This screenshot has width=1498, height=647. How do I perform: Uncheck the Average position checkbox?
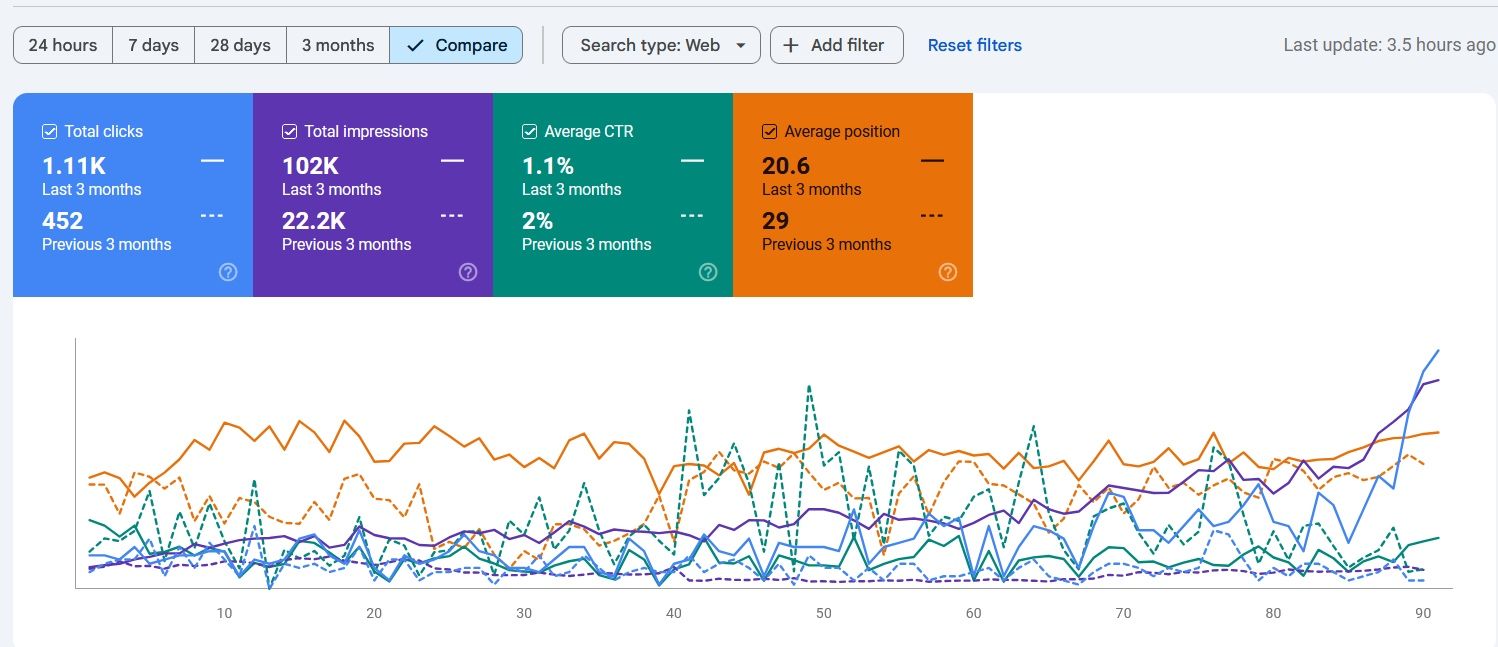(769, 131)
